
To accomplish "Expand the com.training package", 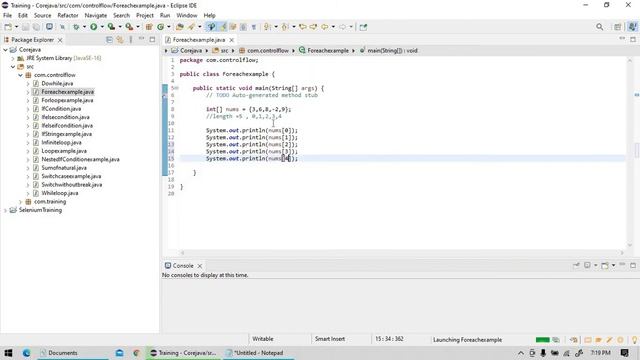I will click(20, 202).
